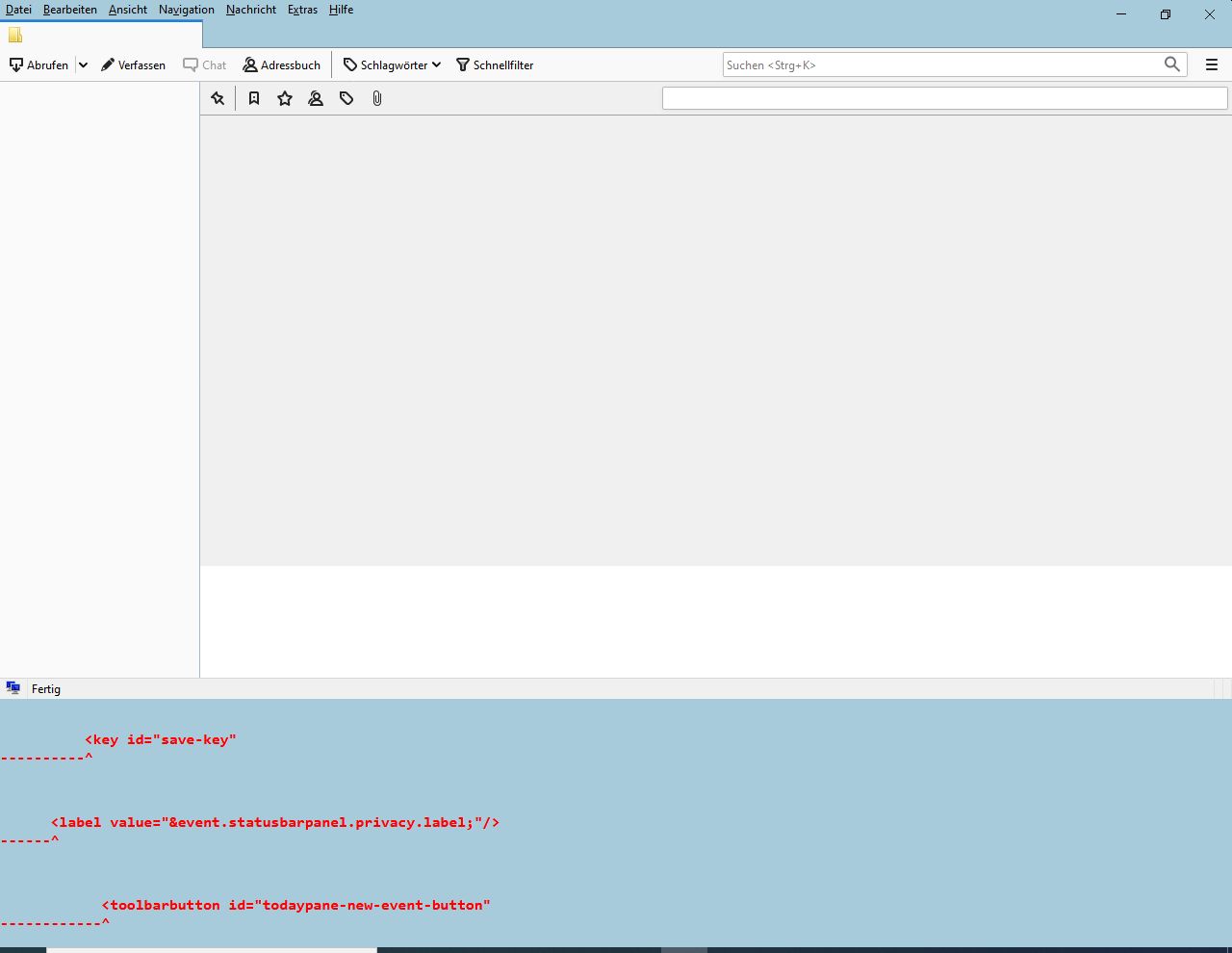1232x953 pixels.
Task: Open the Datei menu
Action: [x=18, y=10]
